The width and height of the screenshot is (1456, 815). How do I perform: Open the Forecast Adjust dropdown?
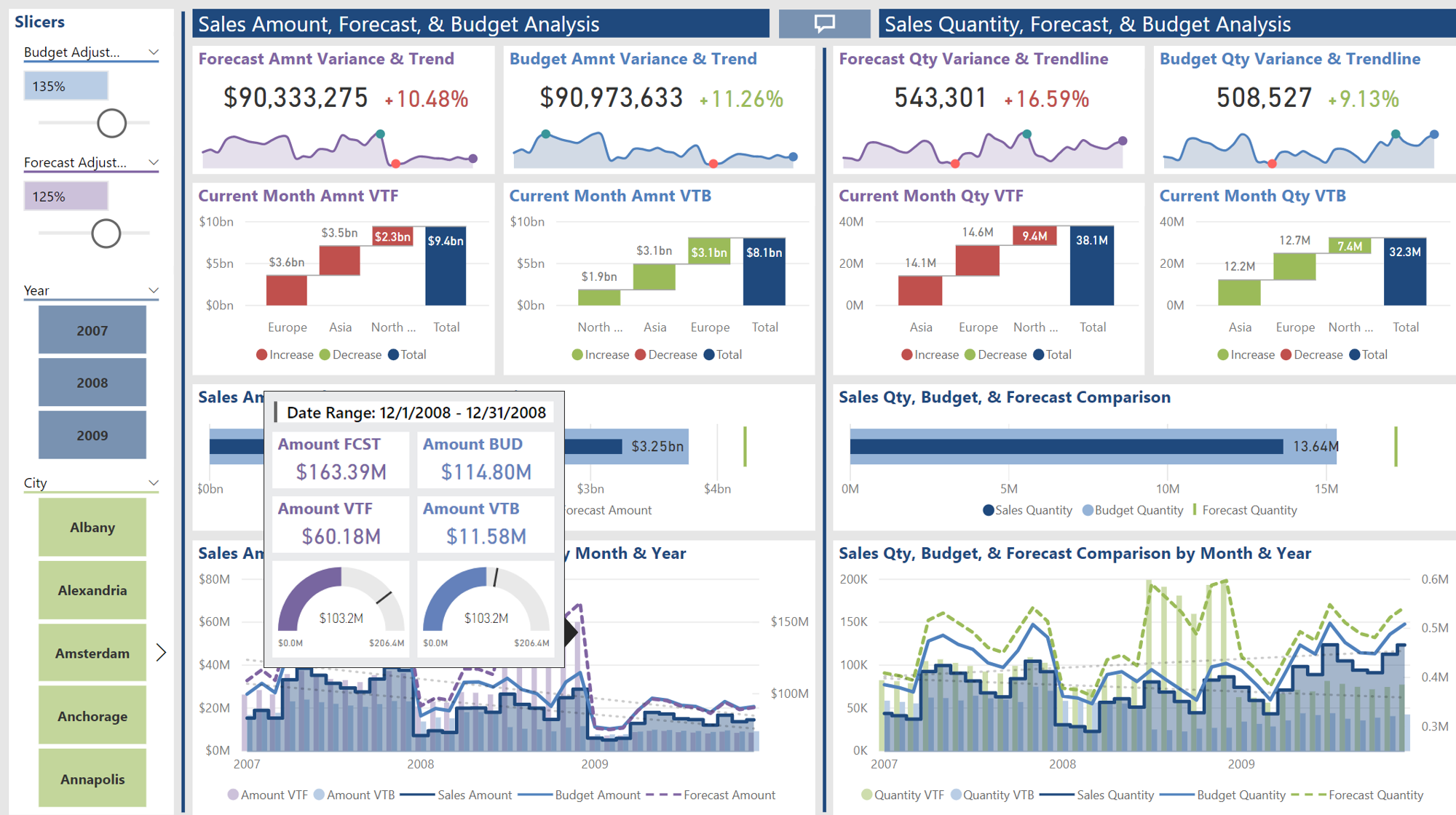pos(153,162)
